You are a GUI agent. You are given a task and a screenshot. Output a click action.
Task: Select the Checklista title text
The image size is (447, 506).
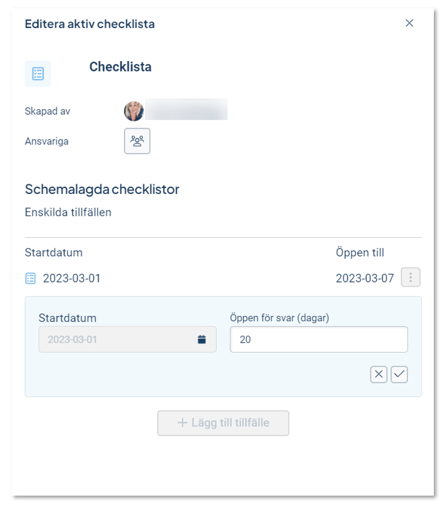(x=120, y=67)
